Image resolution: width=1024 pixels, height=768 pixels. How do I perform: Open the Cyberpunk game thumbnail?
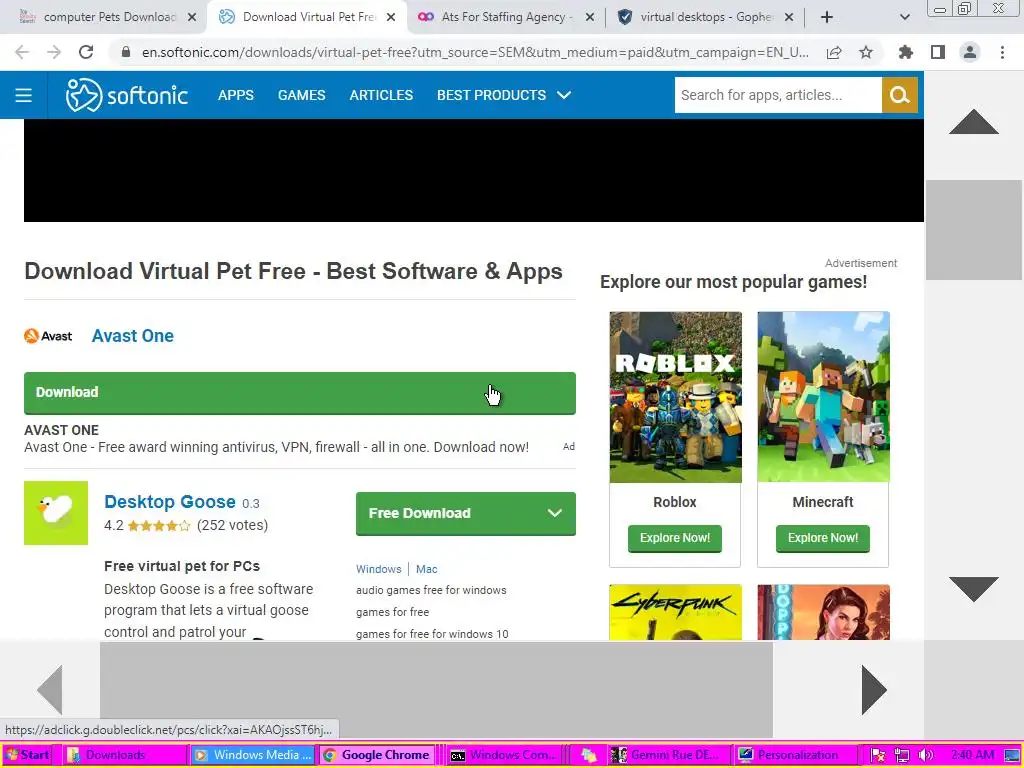click(675, 612)
